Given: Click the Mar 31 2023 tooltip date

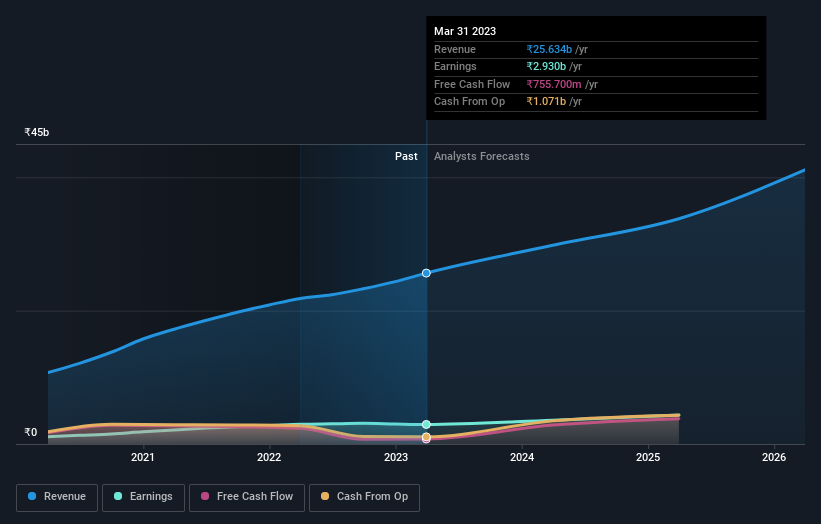Looking at the screenshot, I should tap(465, 31).
